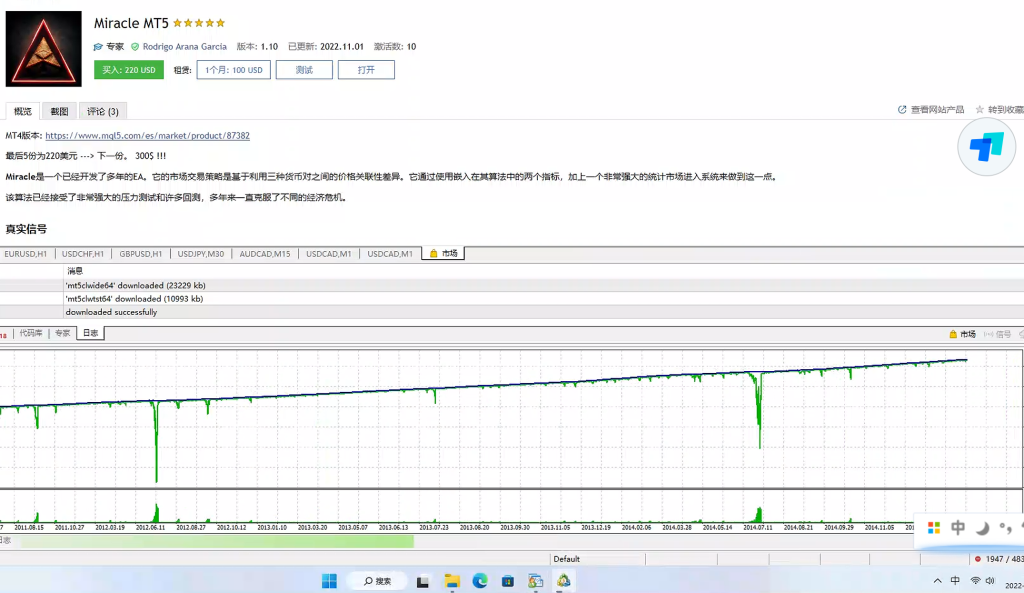Open the 专家 (Experts) toolbox tab
Screen dimensions: 1024x593
coord(63,333)
